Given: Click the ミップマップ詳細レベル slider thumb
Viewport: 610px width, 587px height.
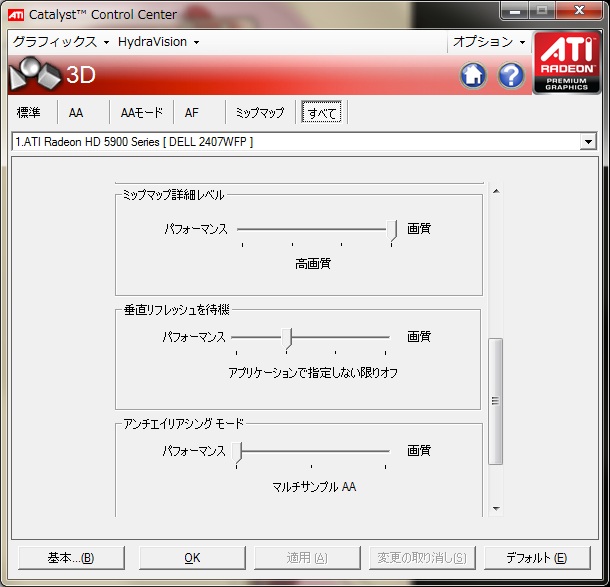Looking at the screenshot, I should (x=391, y=230).
